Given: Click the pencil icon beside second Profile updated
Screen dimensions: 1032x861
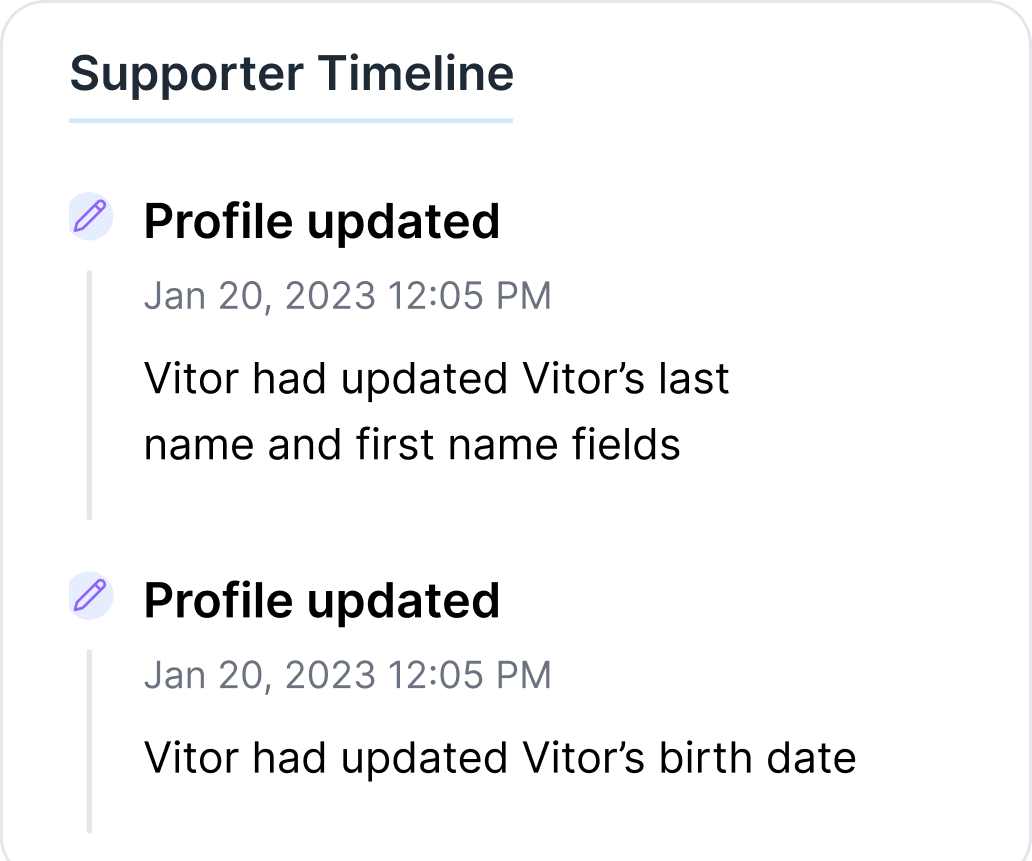Looking at the screenshot, I should point(92,595).
